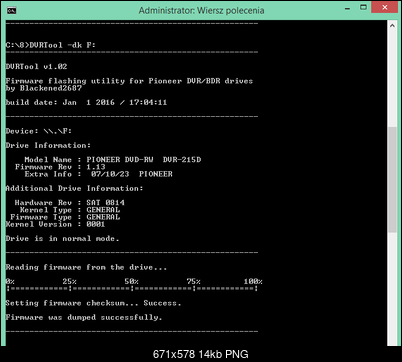
Task: Click Extra Info value '07/10/23 PIONEER'
Action: 132,174
